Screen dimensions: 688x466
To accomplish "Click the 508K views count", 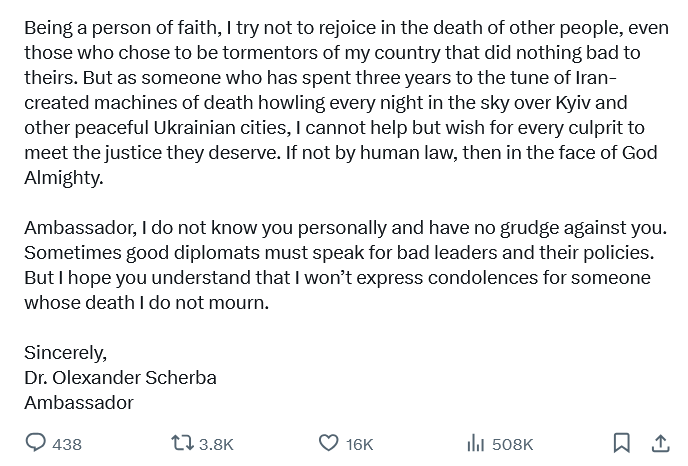I will coord(513,444).
